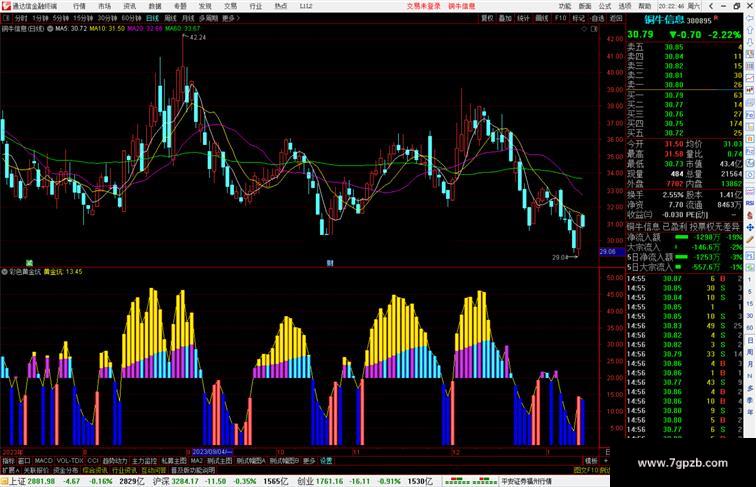
Task: Select the 主力监控 indicator tab
Action: [x=144, y=461]
